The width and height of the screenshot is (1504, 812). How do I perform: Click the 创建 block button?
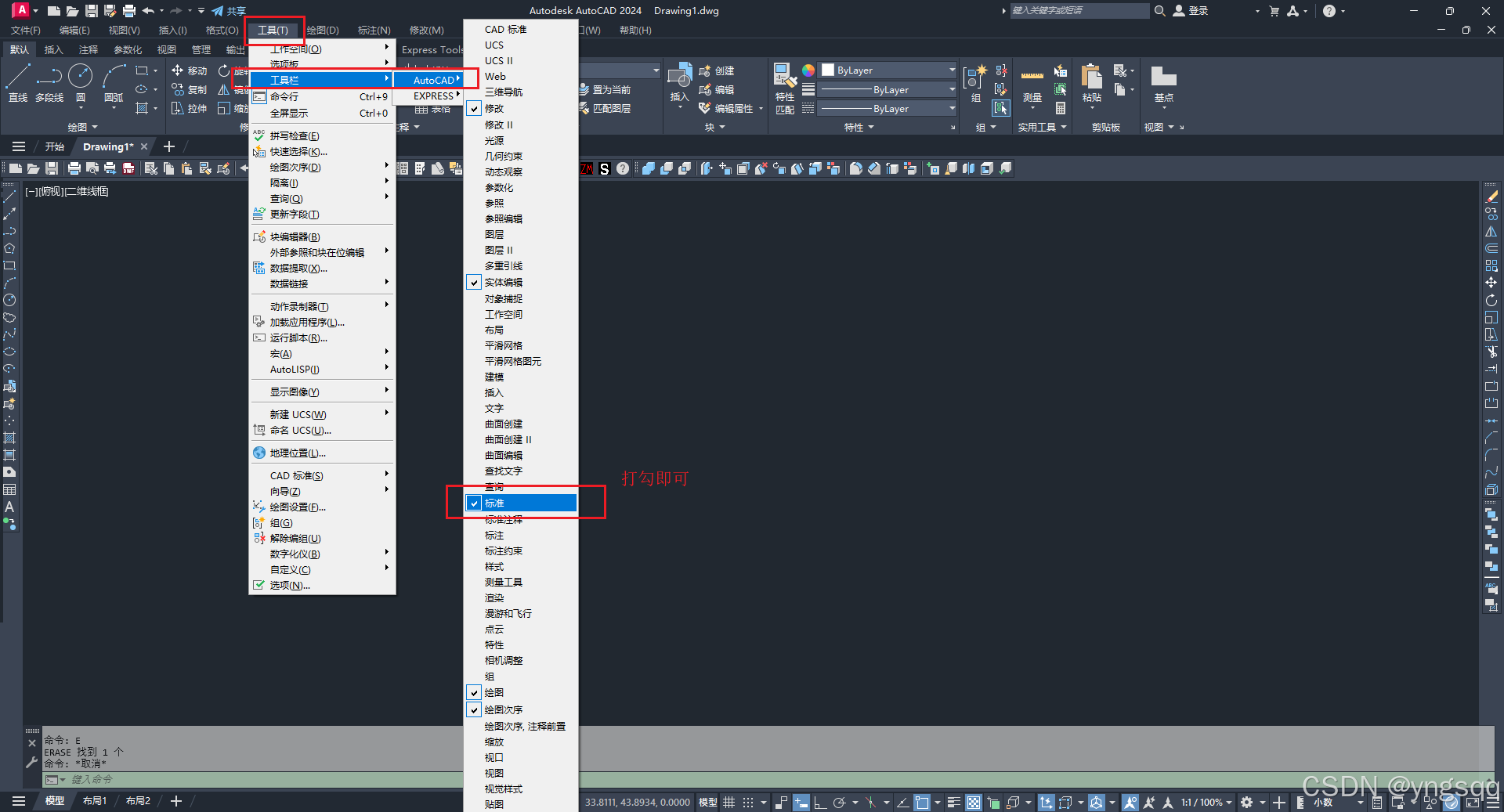pyautogui.click(x=716, y=70)
